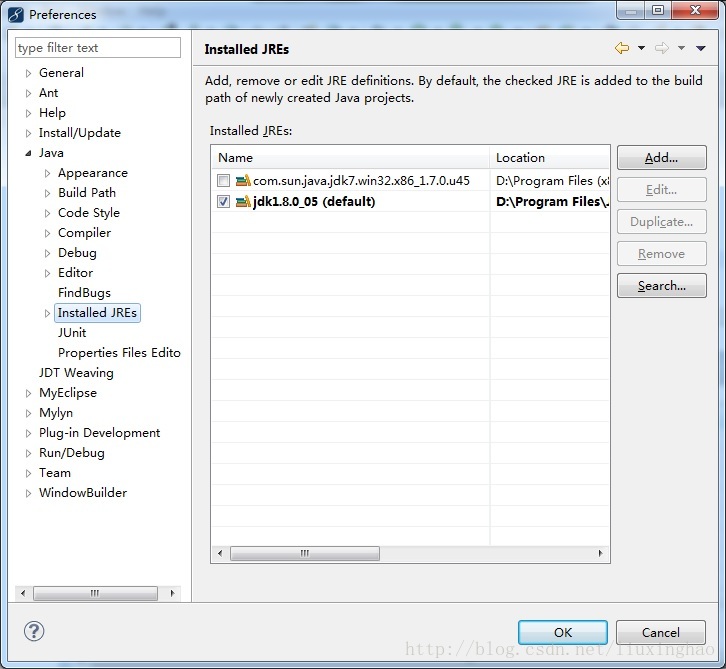Expand the Compiler subnode arrow
726x669 pixels.
[x=47, y=233]
